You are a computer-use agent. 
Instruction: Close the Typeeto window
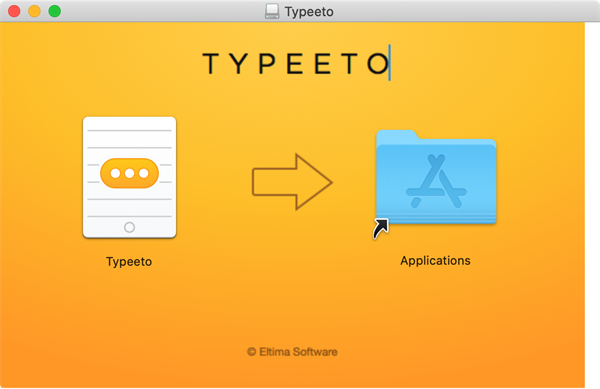[x=14, y=11]
